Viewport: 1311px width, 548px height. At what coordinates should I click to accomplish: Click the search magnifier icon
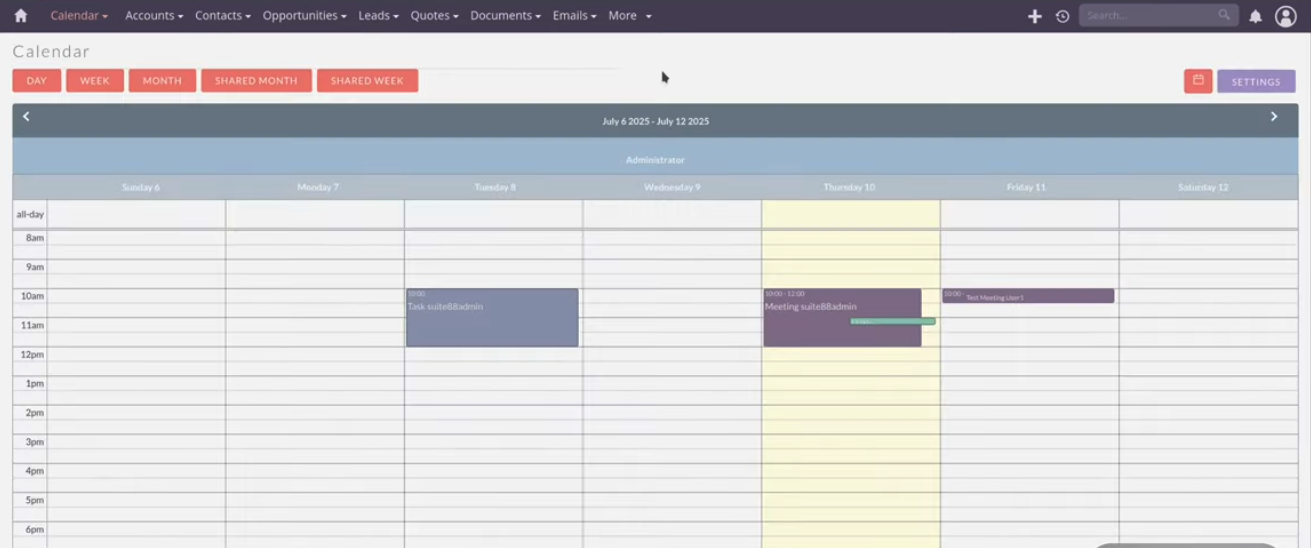pyautogui.click(x=1224, y=15)
